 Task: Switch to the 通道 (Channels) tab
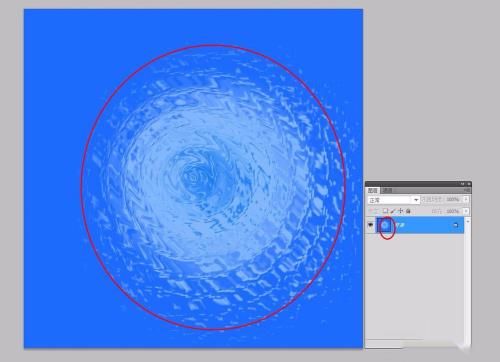(x=387, y=190)
